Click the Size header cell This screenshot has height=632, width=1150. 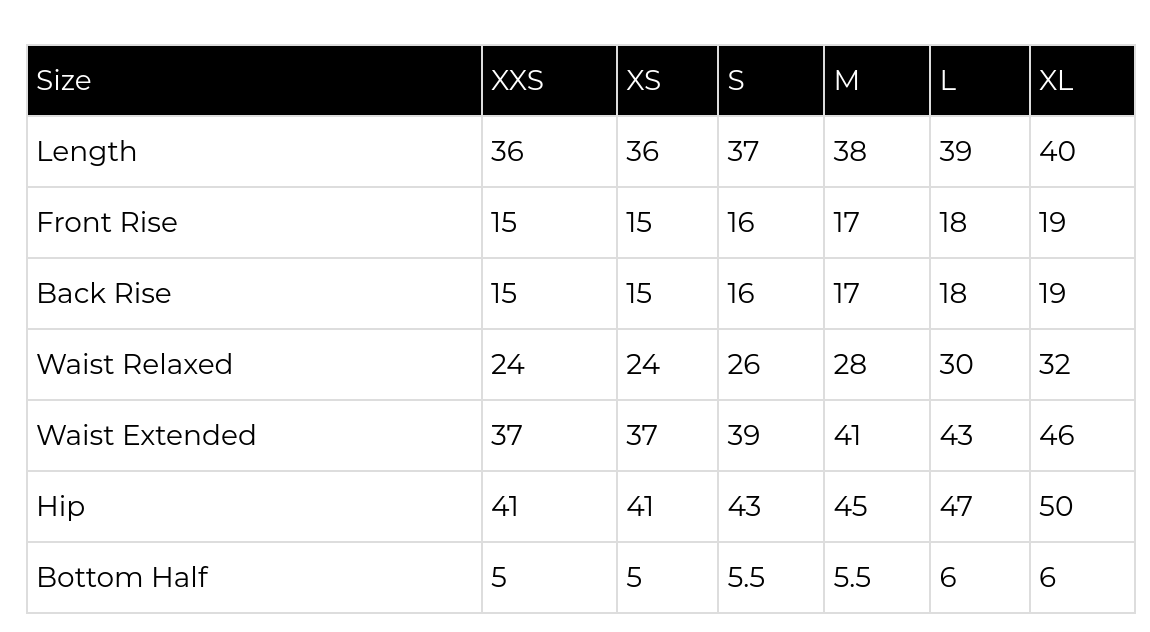tap(254, 81)
